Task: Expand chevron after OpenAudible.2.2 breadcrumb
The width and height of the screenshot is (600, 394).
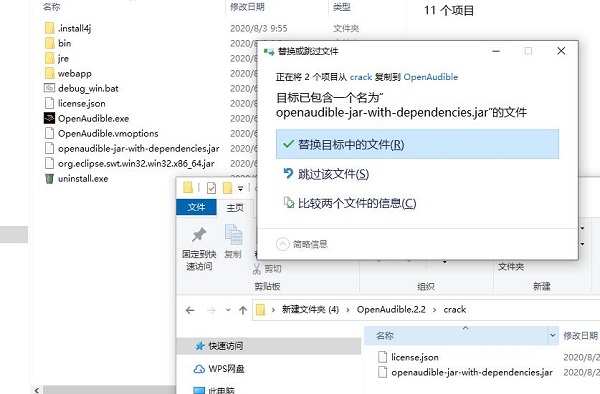Action: 435,310
